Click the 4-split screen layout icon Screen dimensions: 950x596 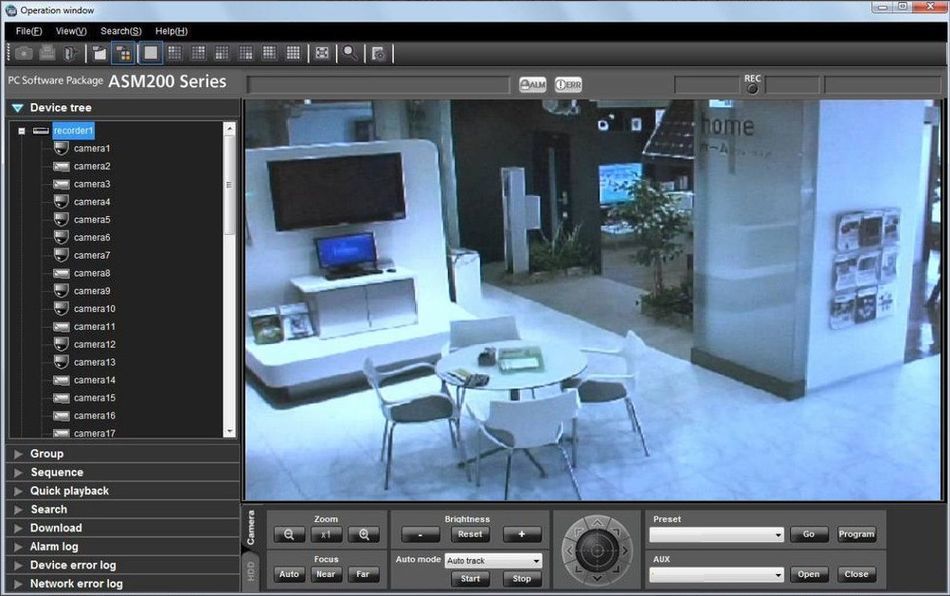174,53
